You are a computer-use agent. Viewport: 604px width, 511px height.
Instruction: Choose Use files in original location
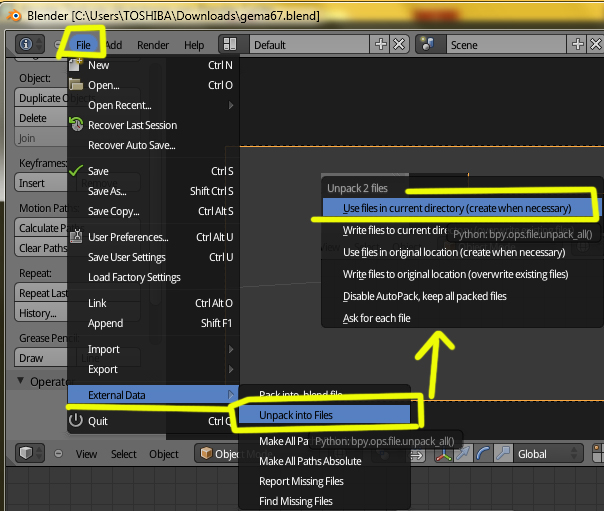point(461,252)
